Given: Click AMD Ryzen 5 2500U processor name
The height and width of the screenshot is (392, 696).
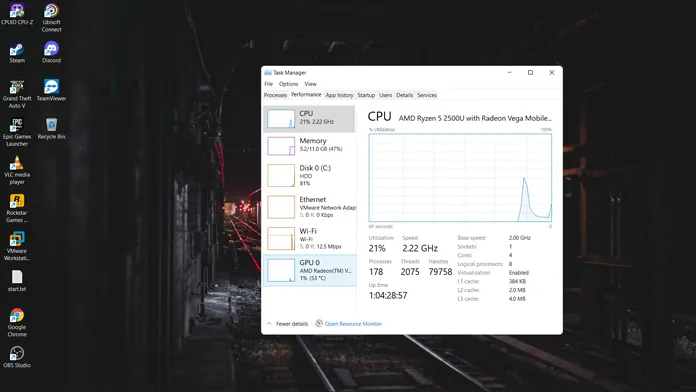Looking at the screenshot, I should [475, 118].
